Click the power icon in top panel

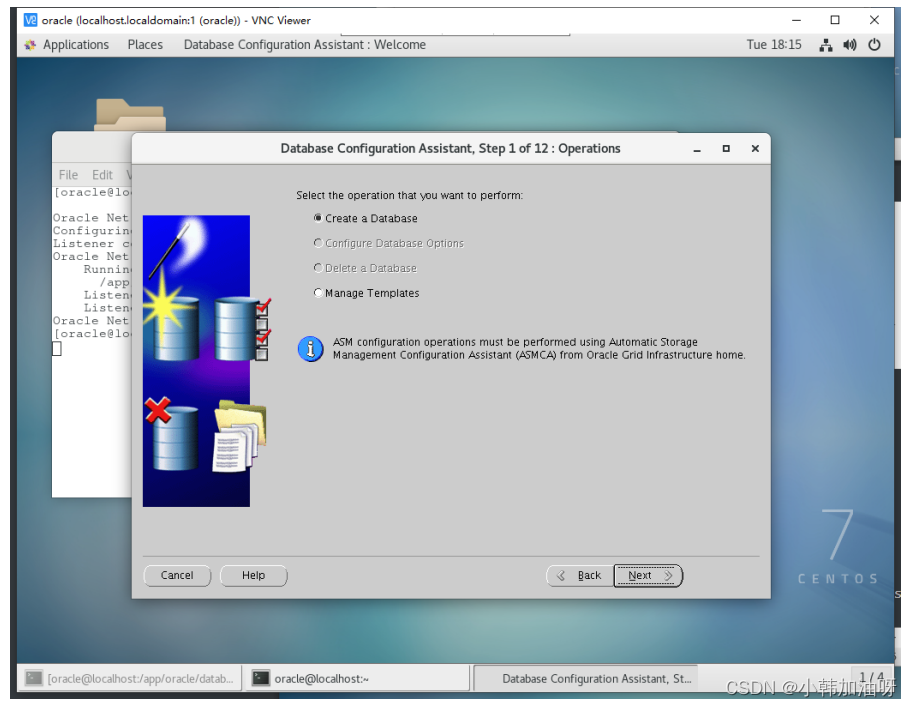pyautogui.click(x=875, y=45)
